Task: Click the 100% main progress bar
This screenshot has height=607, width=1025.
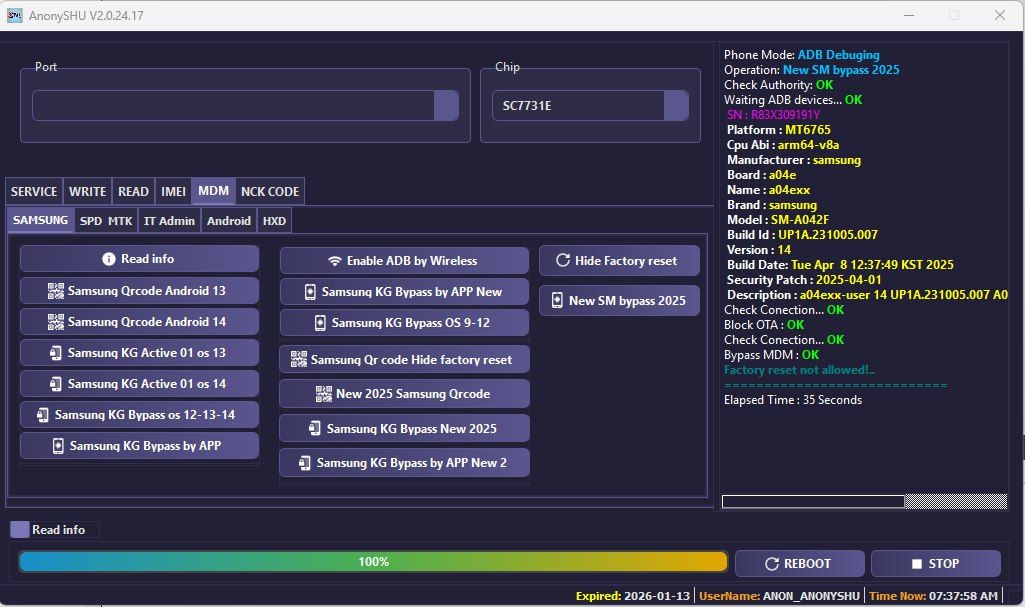Action: point(373,562)
